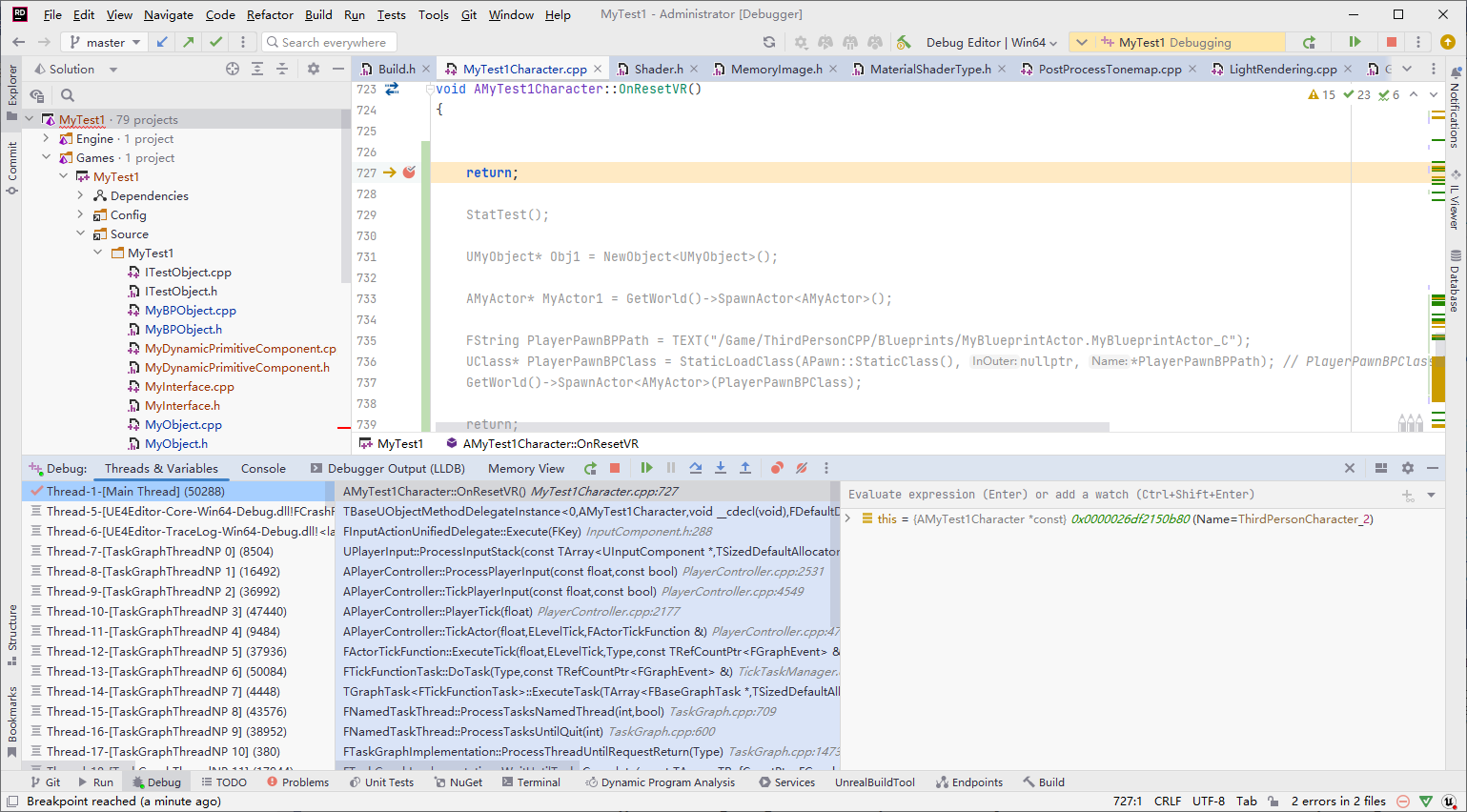Screen dimensions: 1467x812
Task: Close the debug session tab with X
Action: coord(1350,468)
